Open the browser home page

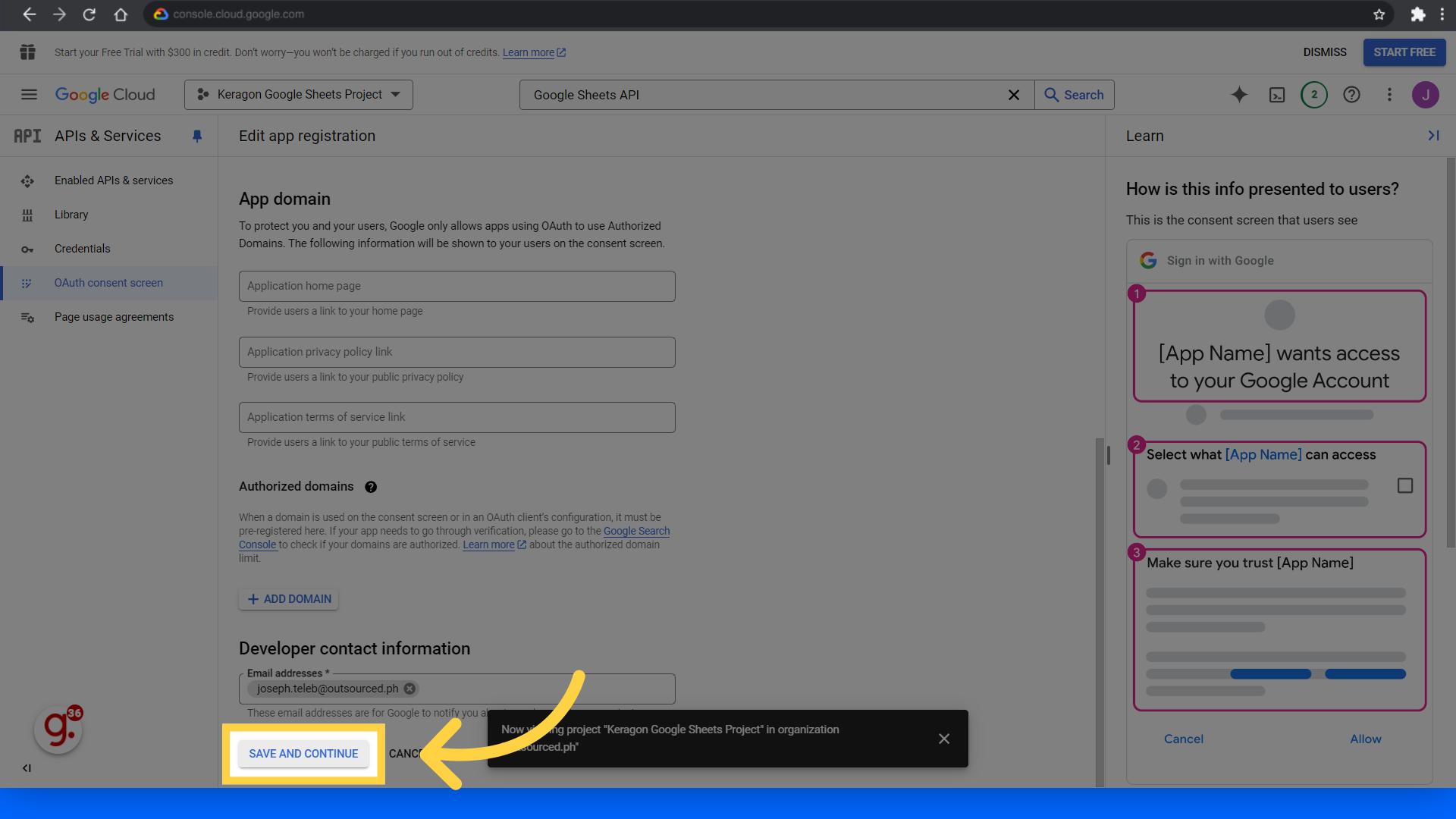(x=120, y=14)
